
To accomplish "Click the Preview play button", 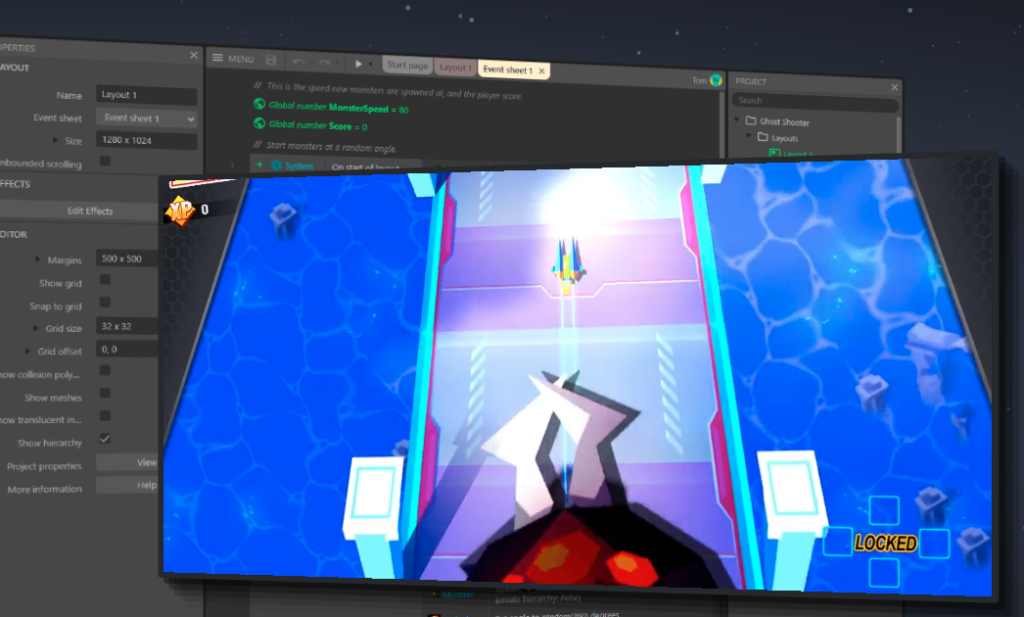I will pyautogui.click(x=358, y=63).
